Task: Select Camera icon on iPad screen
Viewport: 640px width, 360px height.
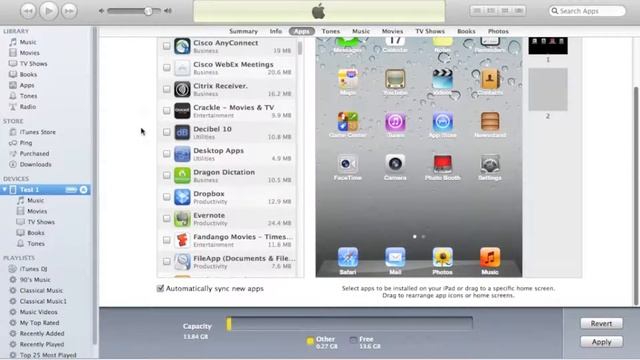Action: pos(395,164)
